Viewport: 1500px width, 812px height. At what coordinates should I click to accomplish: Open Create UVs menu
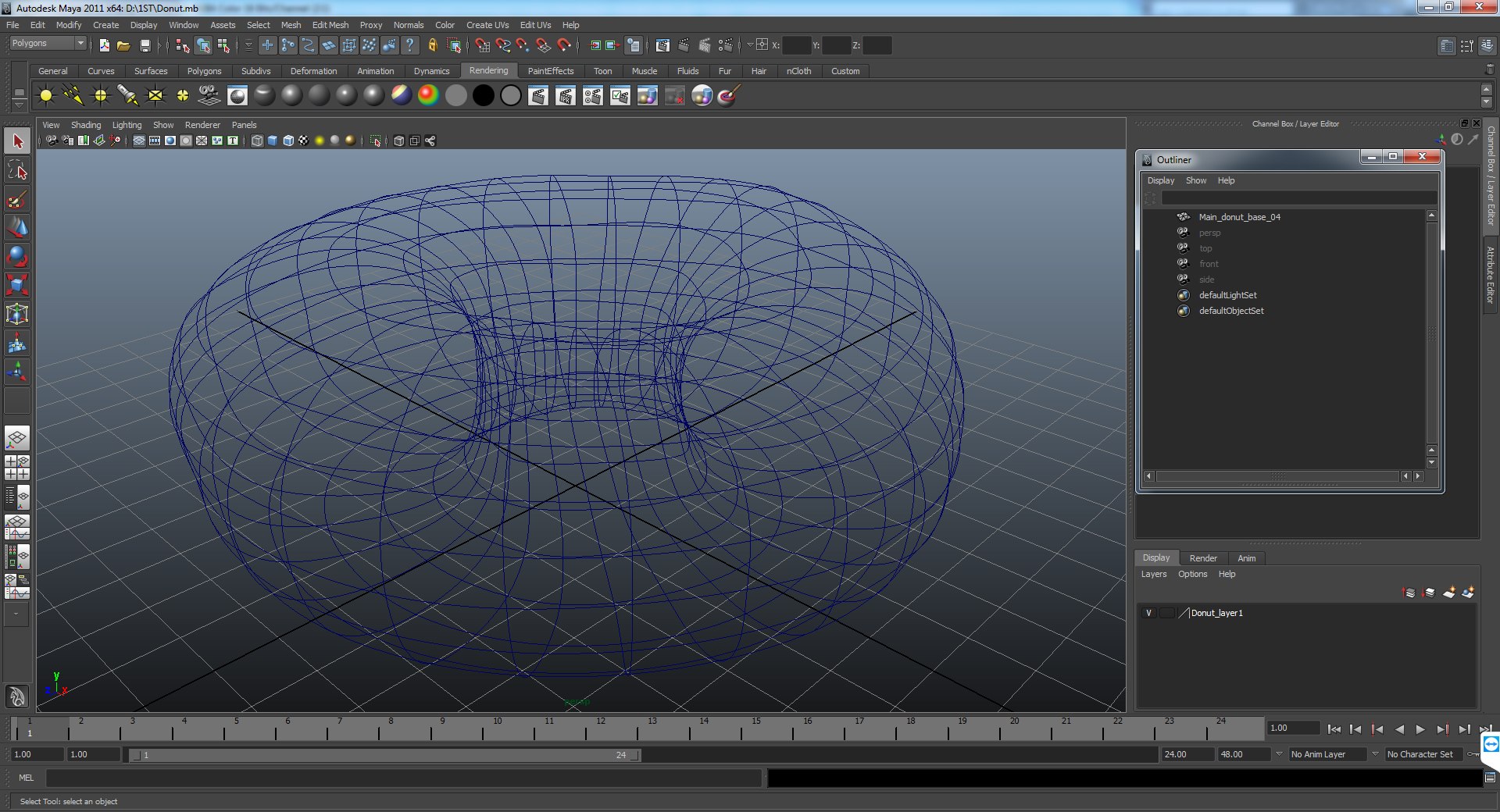487,25
